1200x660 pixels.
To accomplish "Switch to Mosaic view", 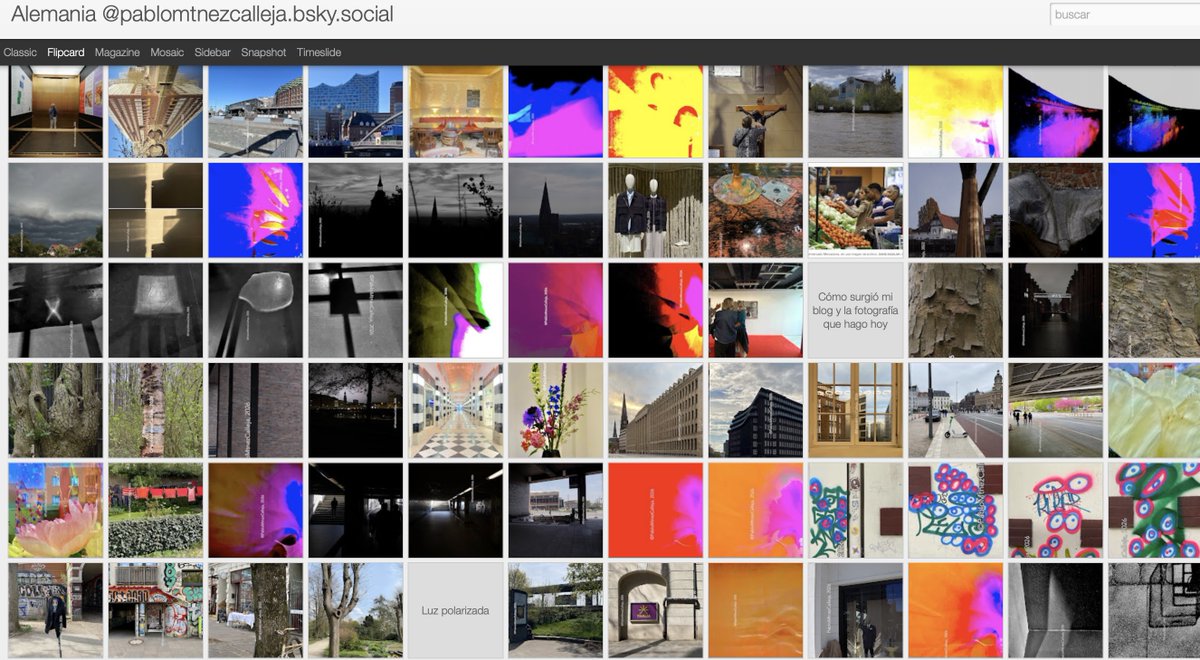I will click(167, 52).
